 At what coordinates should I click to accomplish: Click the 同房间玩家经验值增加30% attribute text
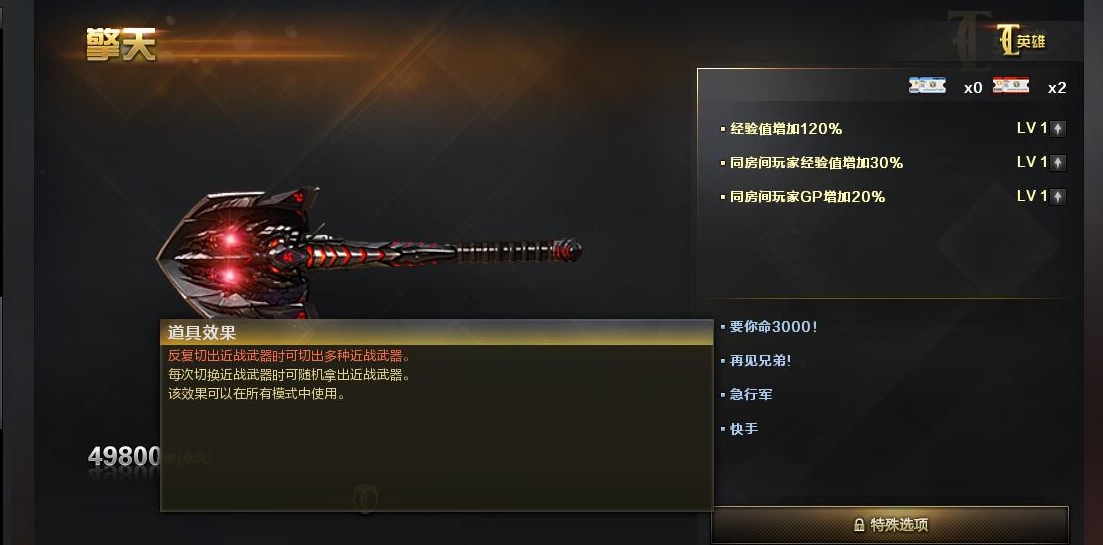pos(816,162)
